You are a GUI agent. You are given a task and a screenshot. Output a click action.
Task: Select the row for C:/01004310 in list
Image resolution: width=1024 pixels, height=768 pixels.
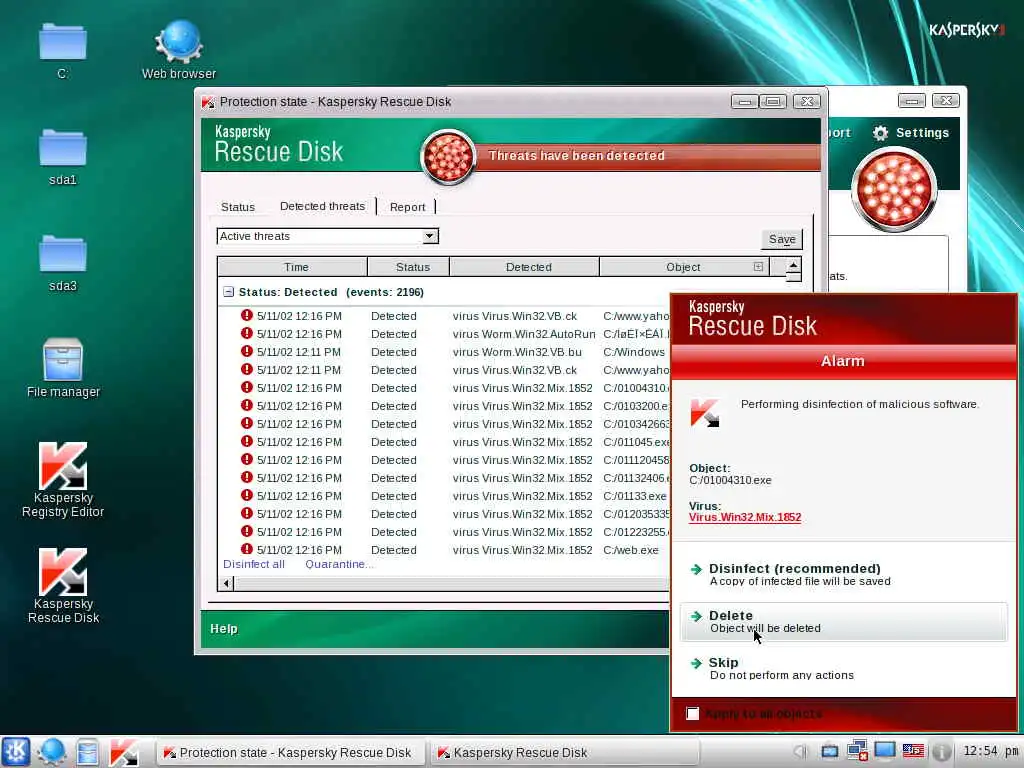[x=445, y=388]
